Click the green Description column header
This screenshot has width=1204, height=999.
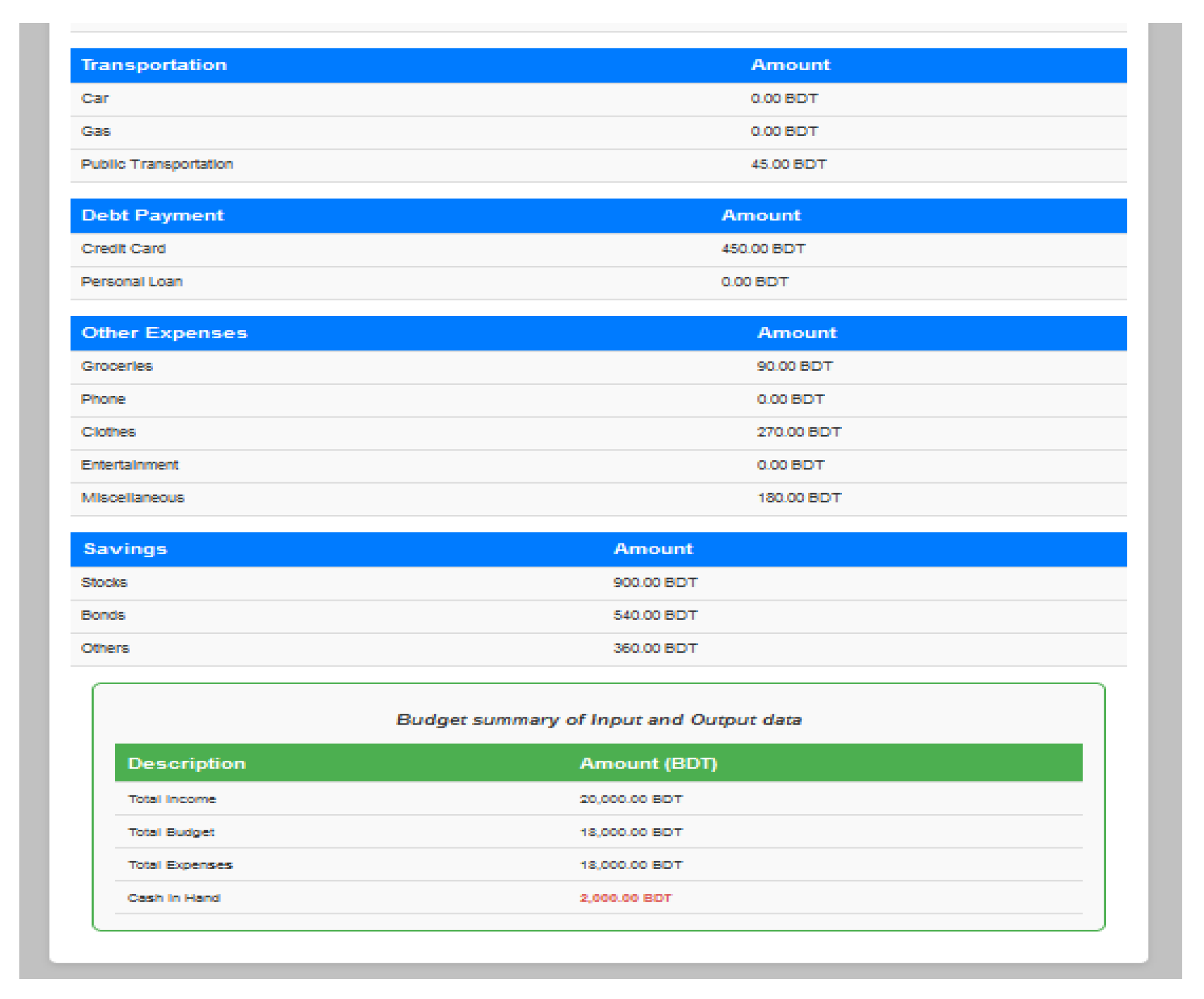coord(187,763)
